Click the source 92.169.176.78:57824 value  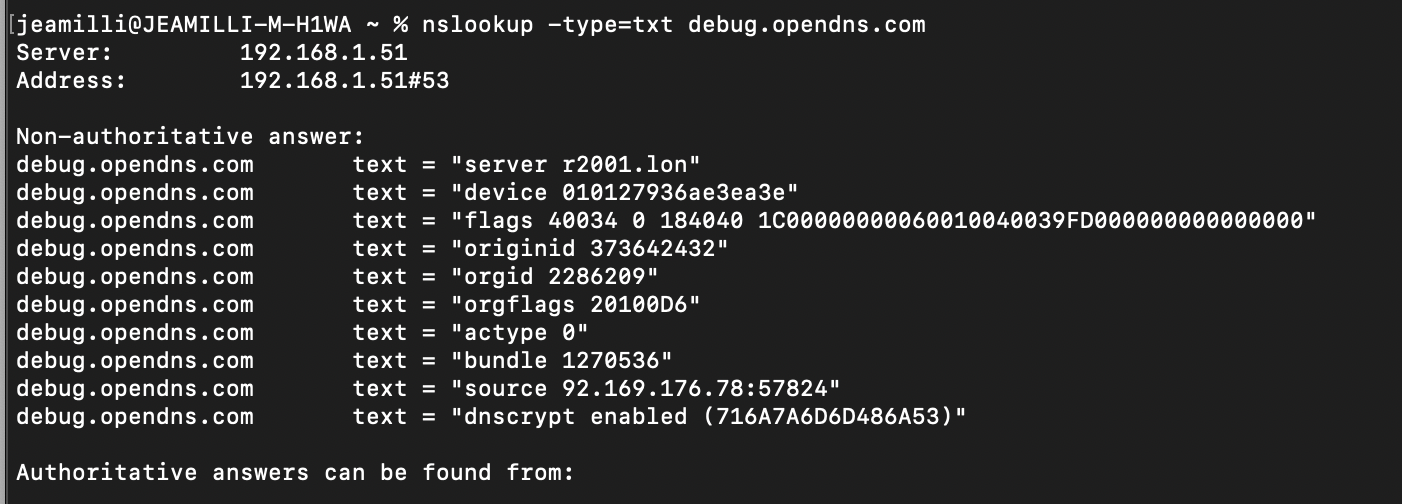pos(646,389)
